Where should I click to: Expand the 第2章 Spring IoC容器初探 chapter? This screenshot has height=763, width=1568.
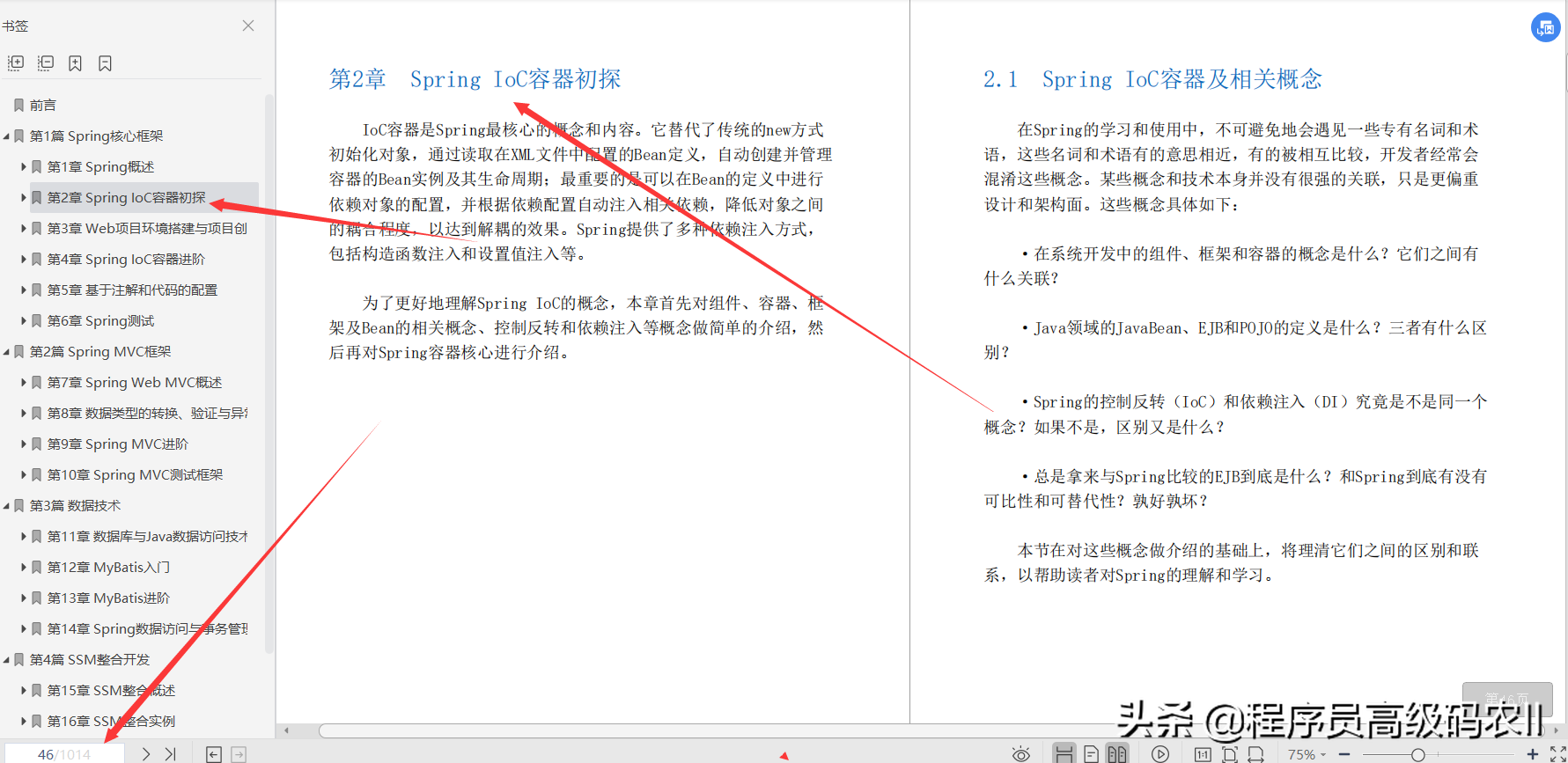[x=24, y=197]
